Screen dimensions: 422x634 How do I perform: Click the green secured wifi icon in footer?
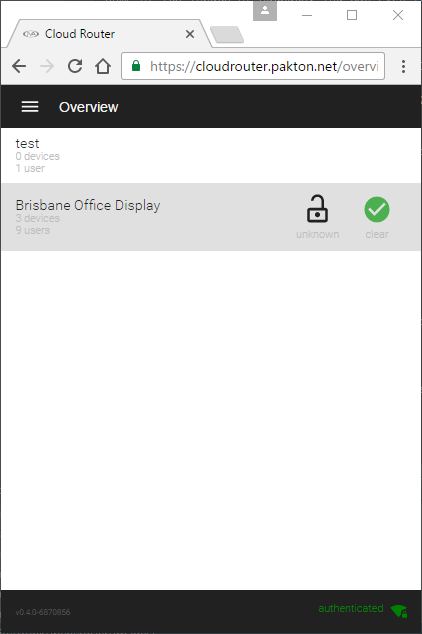point(399,611)
